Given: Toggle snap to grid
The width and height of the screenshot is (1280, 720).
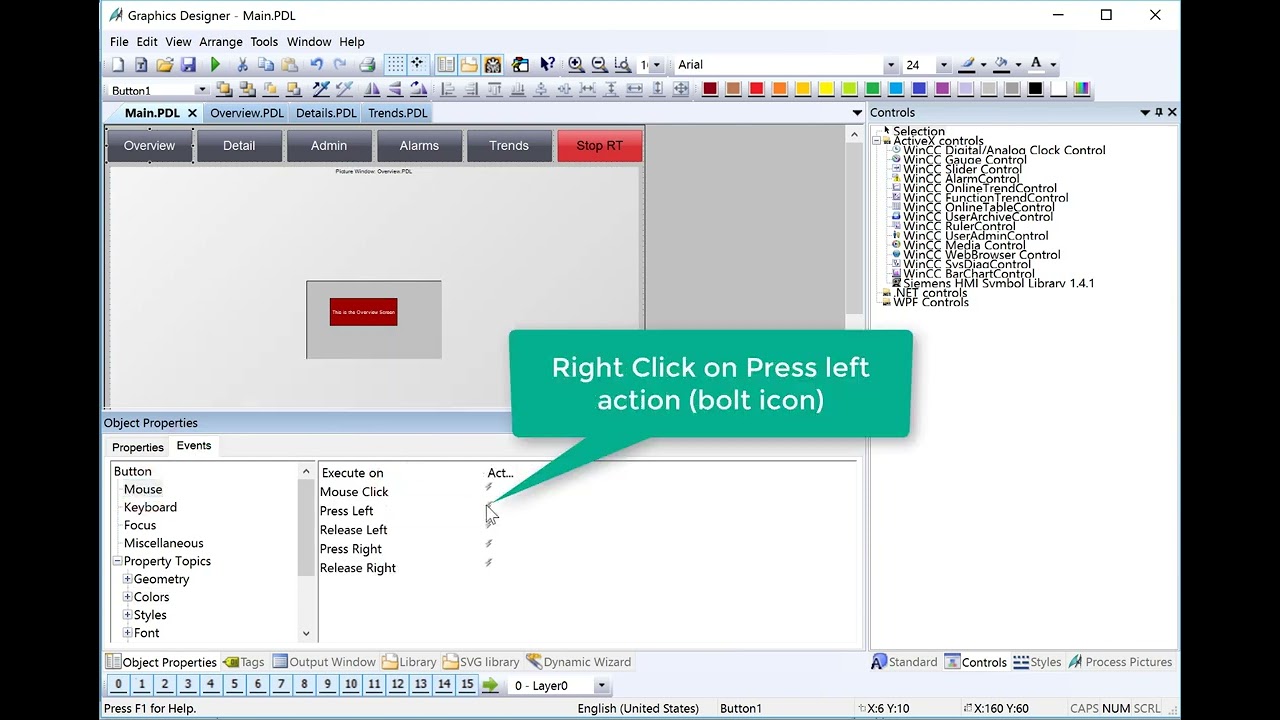Looking at the screenshot, I should click(x=417, y=65).
